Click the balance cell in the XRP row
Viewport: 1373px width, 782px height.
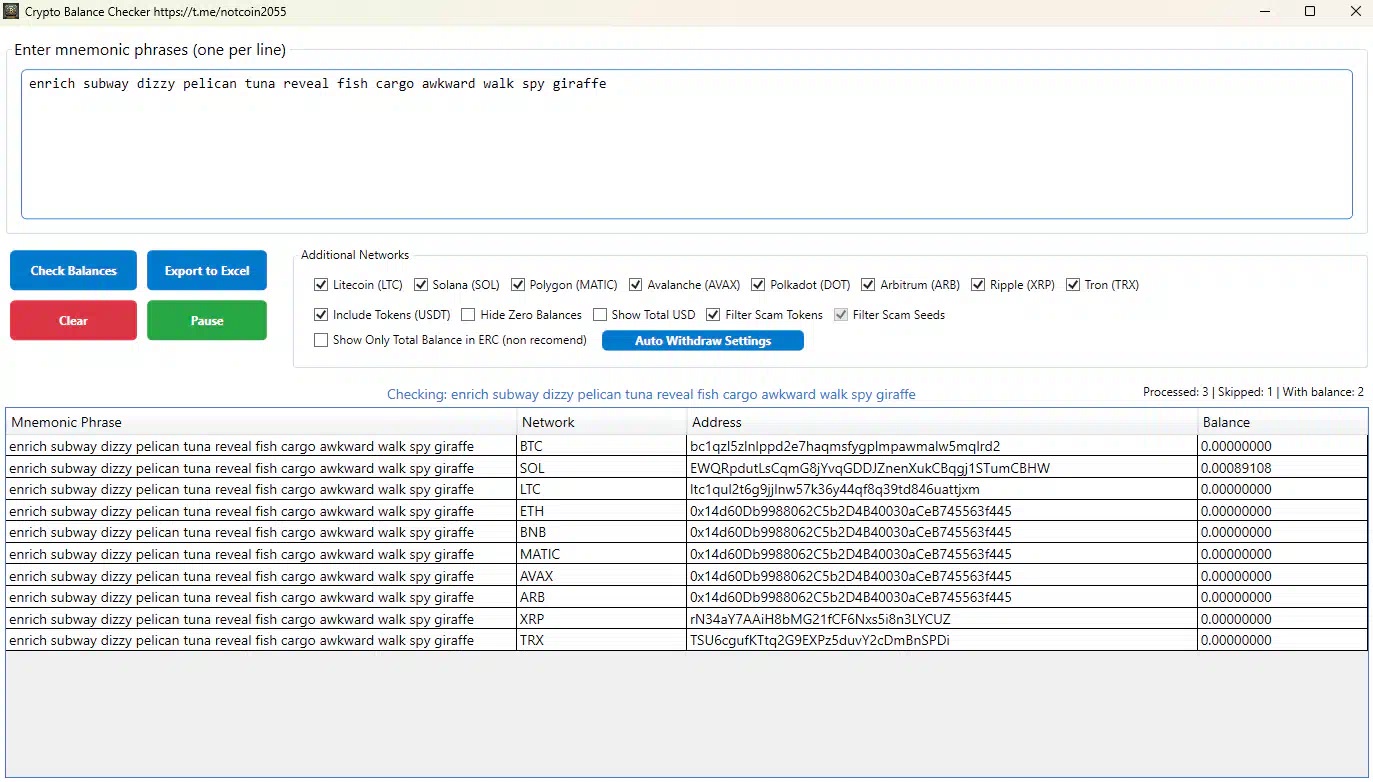1283,619
